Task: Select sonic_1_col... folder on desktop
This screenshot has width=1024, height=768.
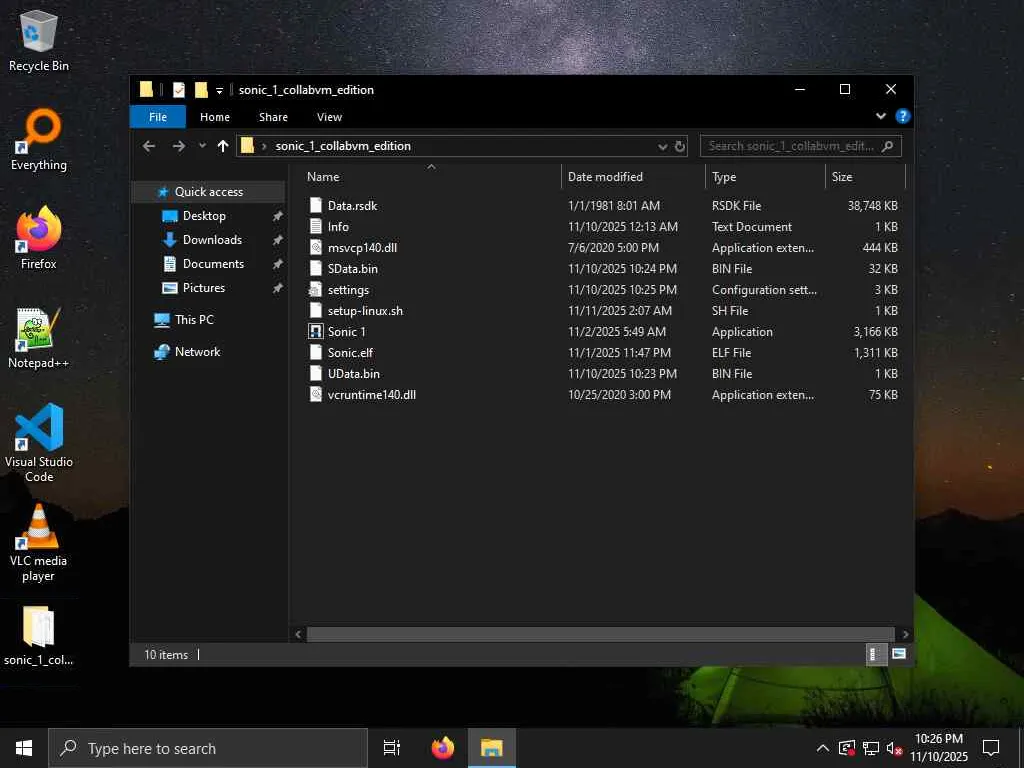Action: click(x=39, y=636)
